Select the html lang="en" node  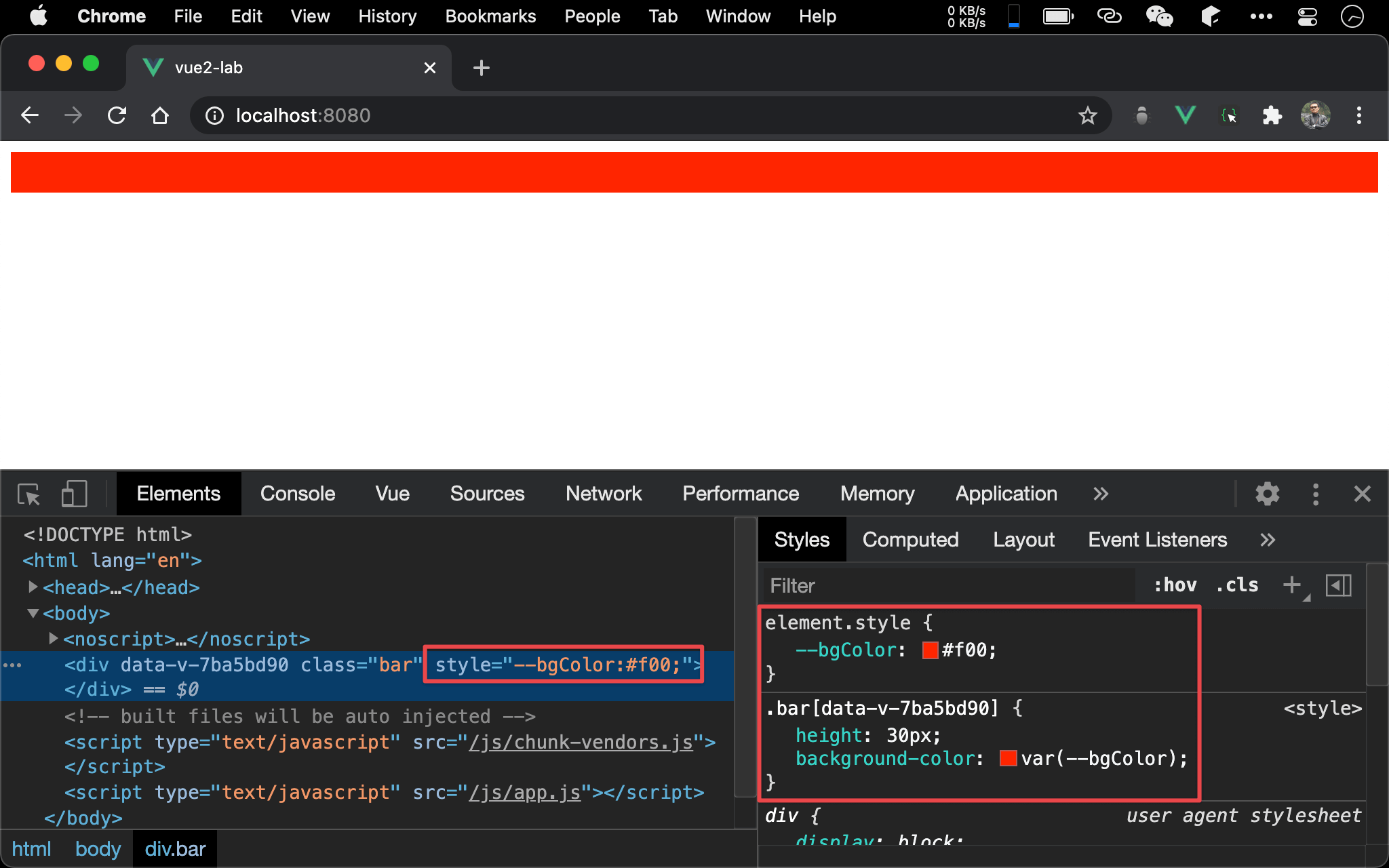pos(112,561)
